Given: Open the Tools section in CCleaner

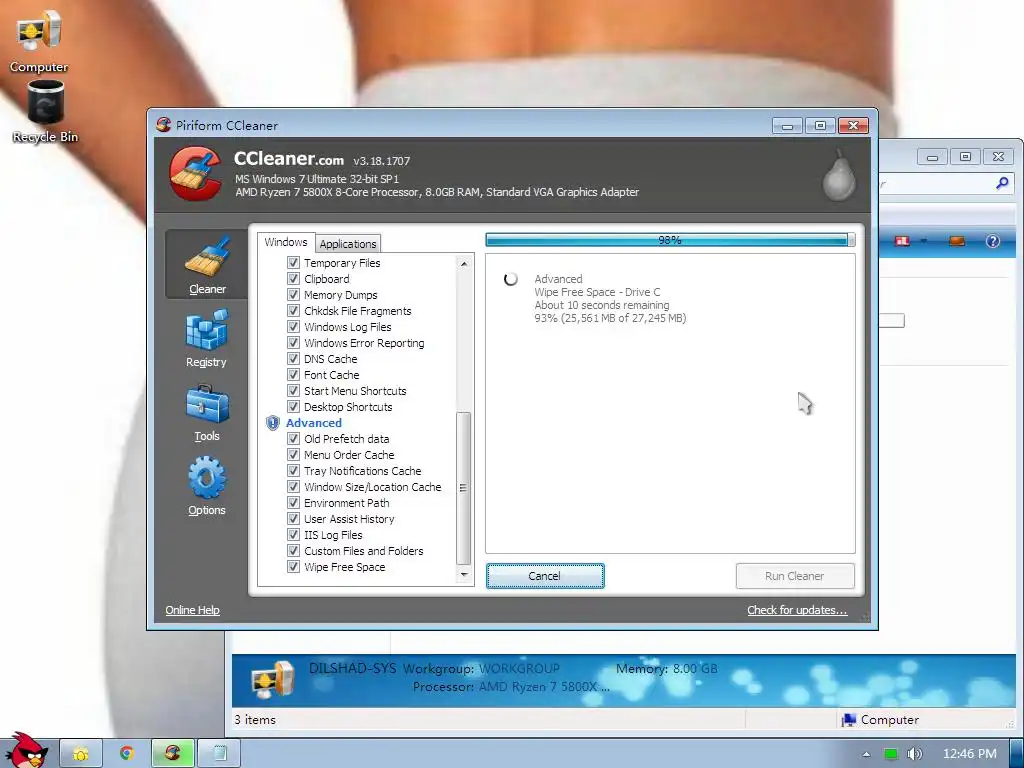Looking at the screenshot, I should point(206,413).
